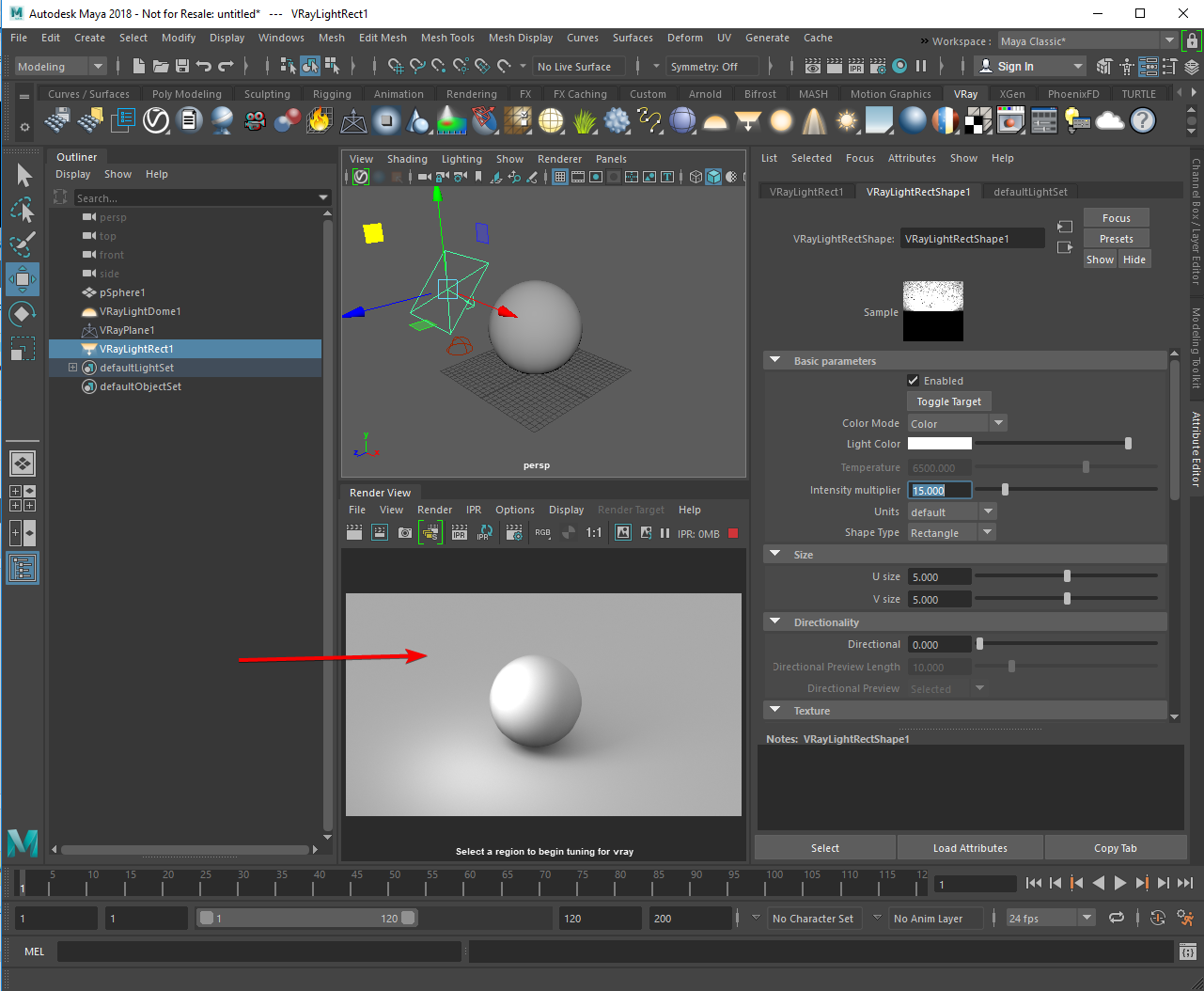Create V-Ray sphere light from shelf
This screenshot has width=1204, height=991.
click(x=781, y=121)
